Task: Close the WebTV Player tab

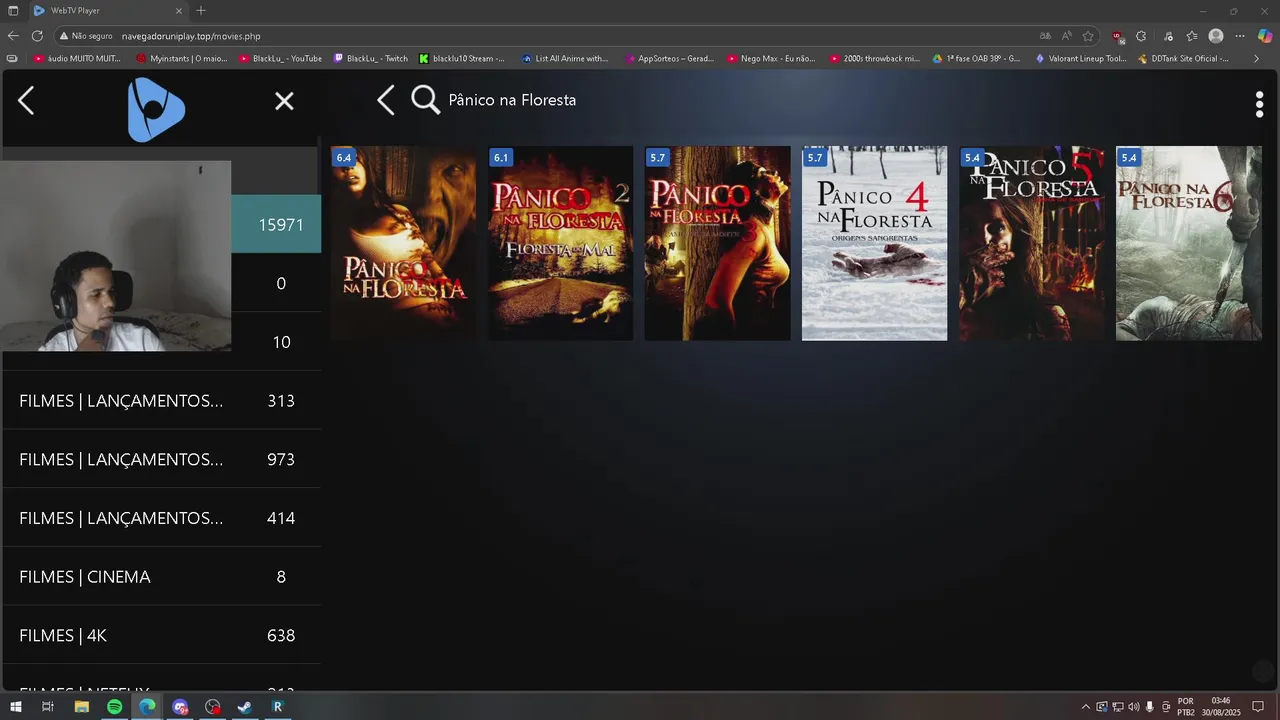Action: click(179, 11)
